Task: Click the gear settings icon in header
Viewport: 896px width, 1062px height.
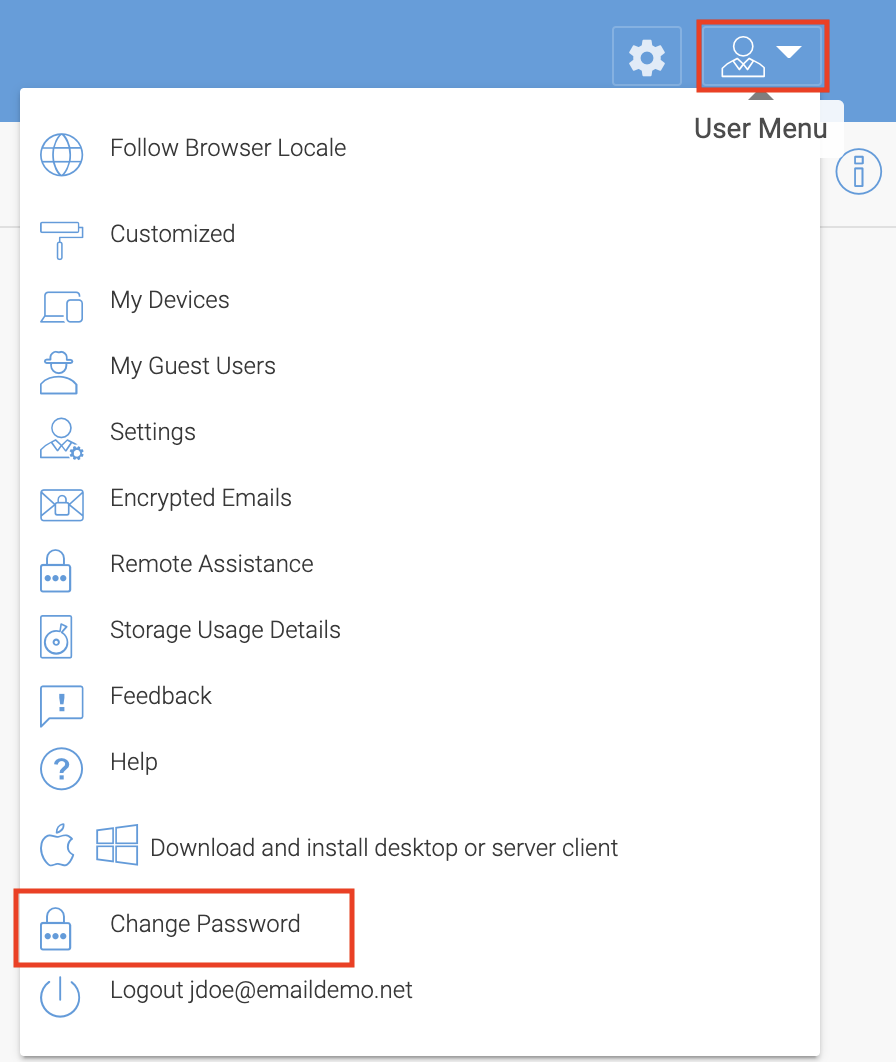Action: tap(647, 57)
